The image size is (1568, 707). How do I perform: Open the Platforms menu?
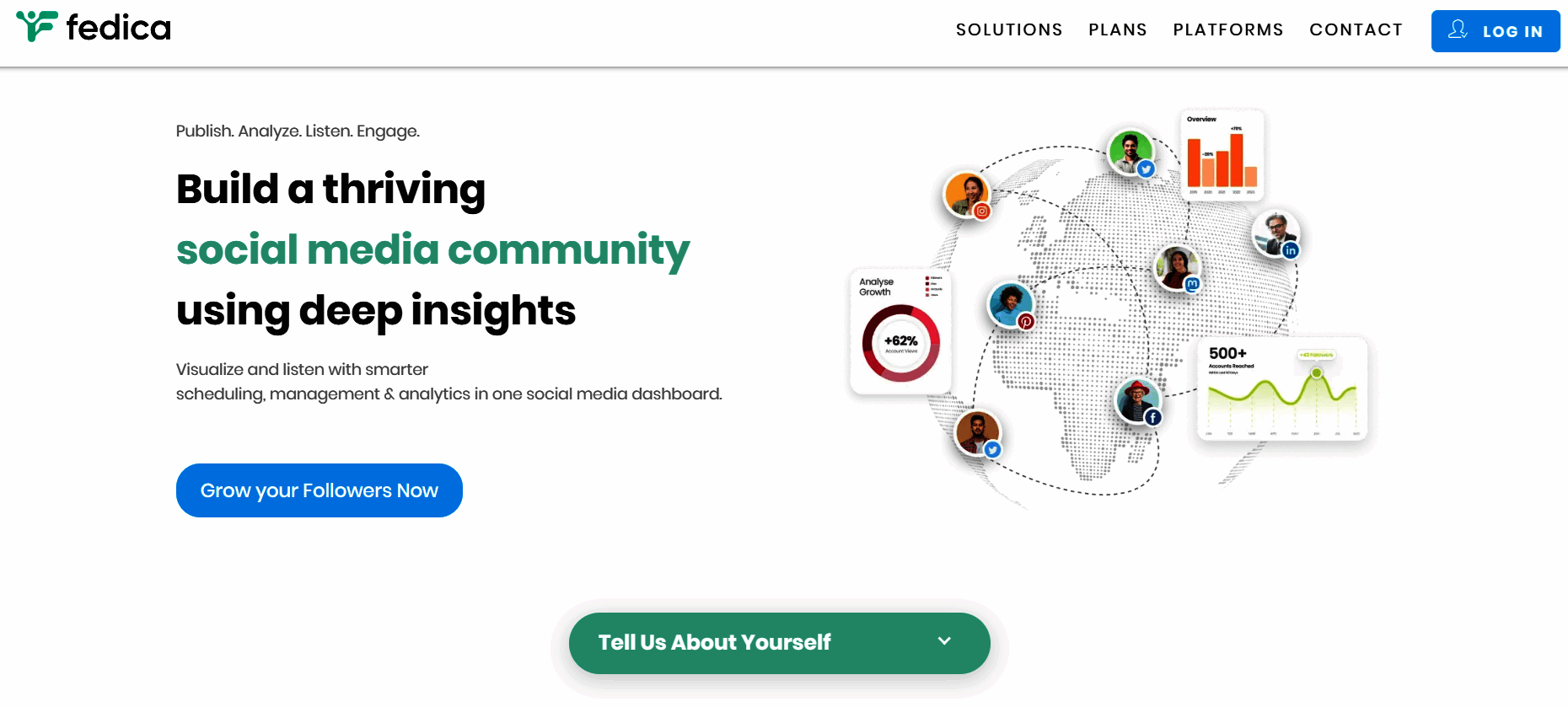pos(1228,30)
